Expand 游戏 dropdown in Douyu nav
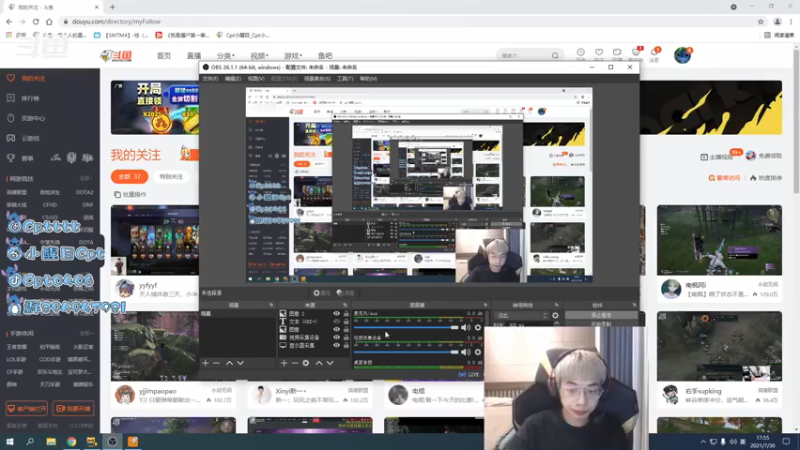 293,56
